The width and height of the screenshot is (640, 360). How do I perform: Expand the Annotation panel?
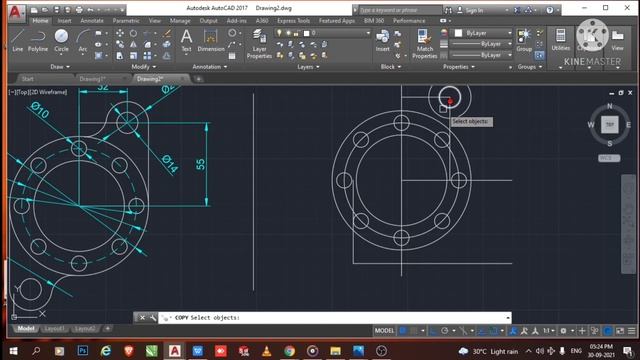(210, 67)
